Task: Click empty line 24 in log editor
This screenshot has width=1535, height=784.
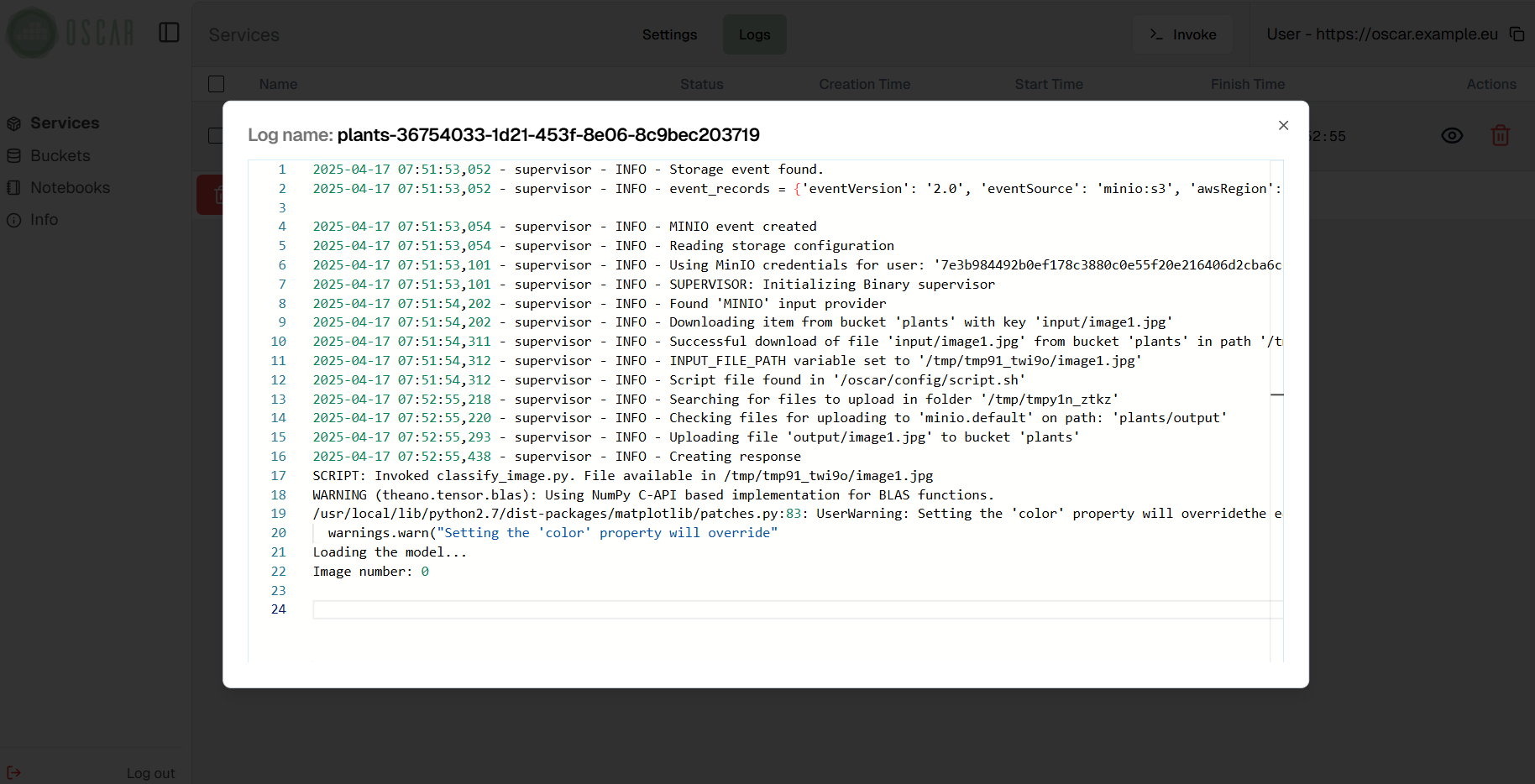Action: [789, 610]
